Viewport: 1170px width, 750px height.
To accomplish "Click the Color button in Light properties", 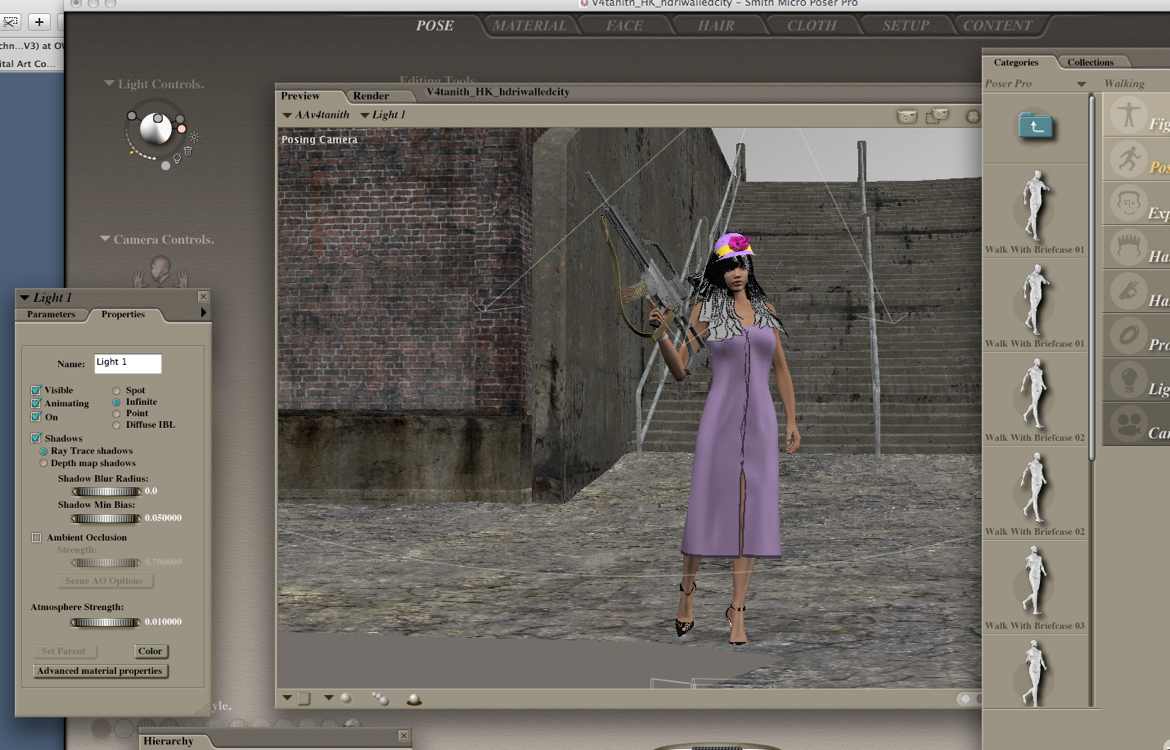I will (x=150, y=651).
